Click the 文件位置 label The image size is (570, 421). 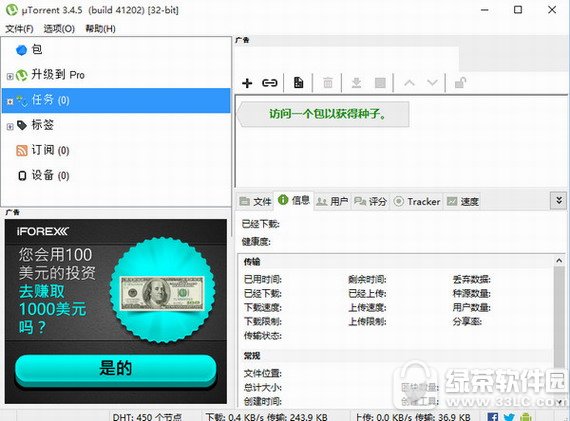(x=262, y=373)
